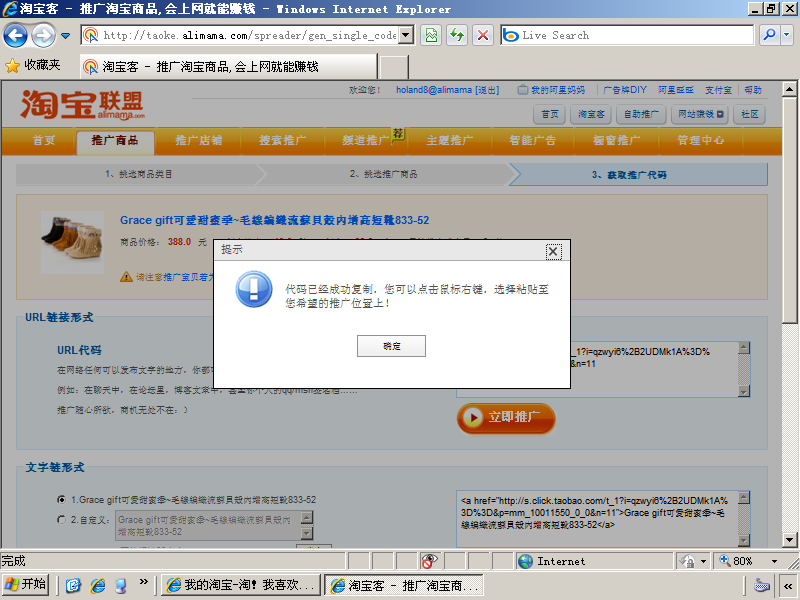The image size is (800, 600).
Task: Click the holand8@alimama account link
Action: (x=434, y=90)
